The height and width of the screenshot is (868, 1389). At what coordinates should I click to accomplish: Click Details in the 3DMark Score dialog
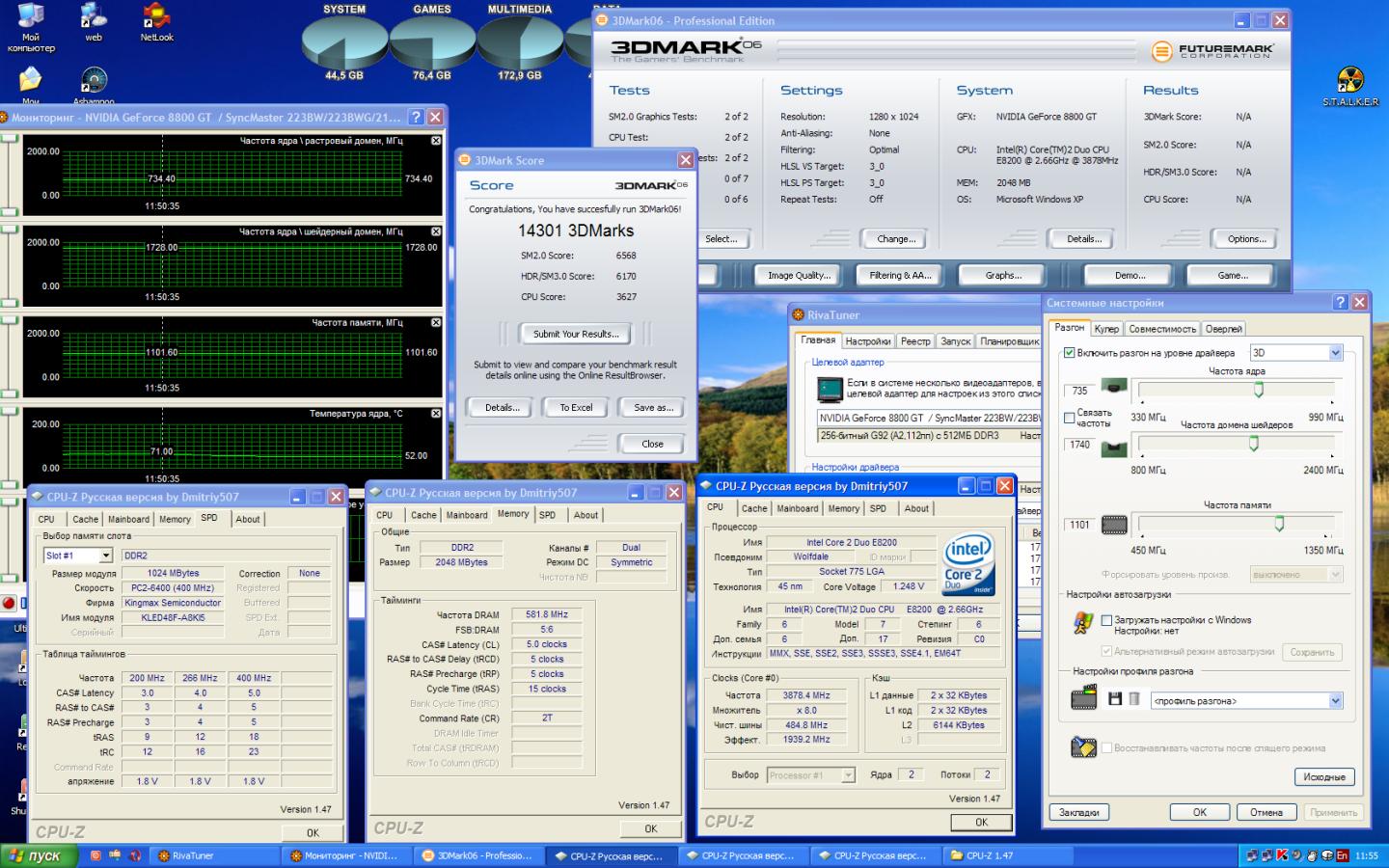point(502,407)
